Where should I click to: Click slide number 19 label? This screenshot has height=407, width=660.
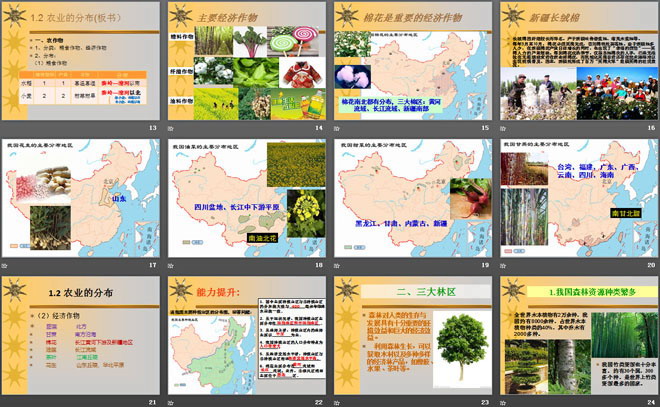tap(485, 265)
